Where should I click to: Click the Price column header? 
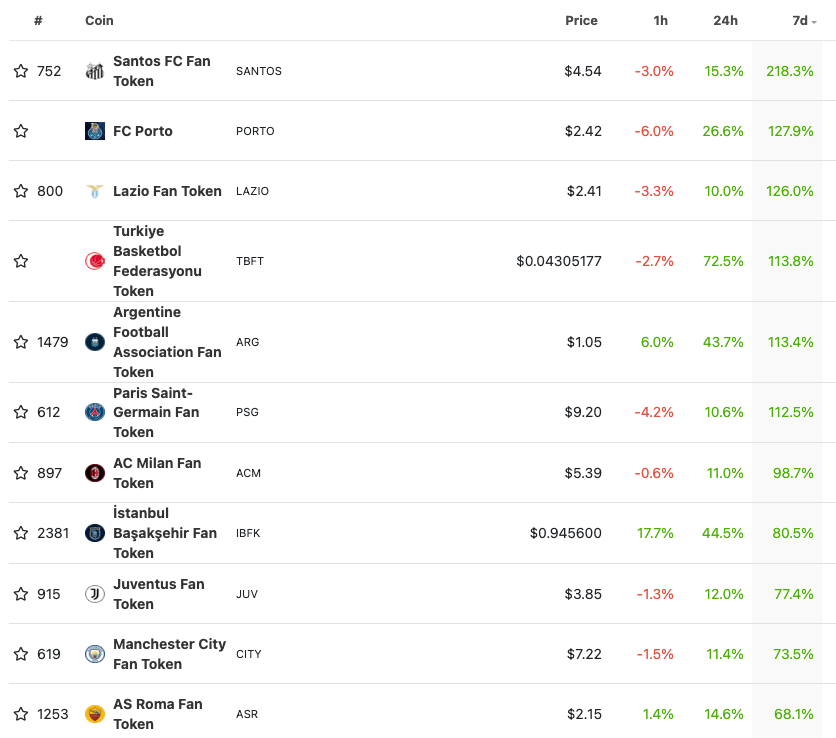581,20
